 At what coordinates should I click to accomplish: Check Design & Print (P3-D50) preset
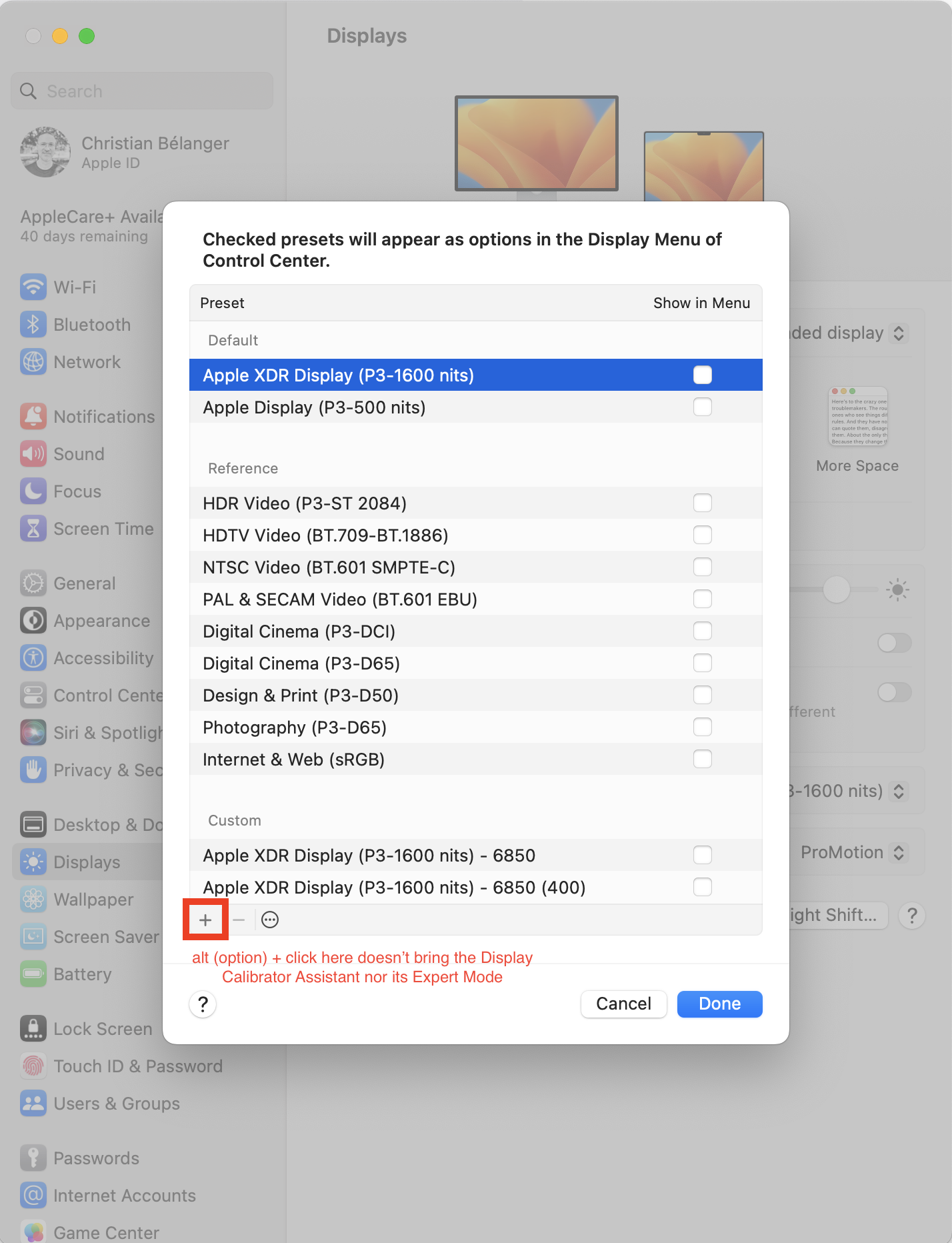tap(703, 695)
